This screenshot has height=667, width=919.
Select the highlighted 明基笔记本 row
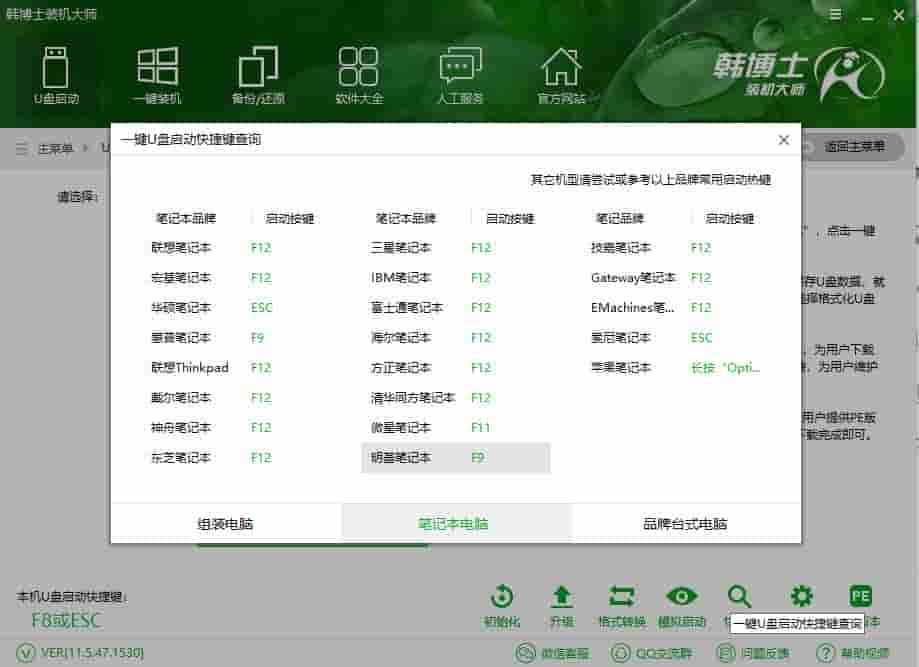click(456, 457)
